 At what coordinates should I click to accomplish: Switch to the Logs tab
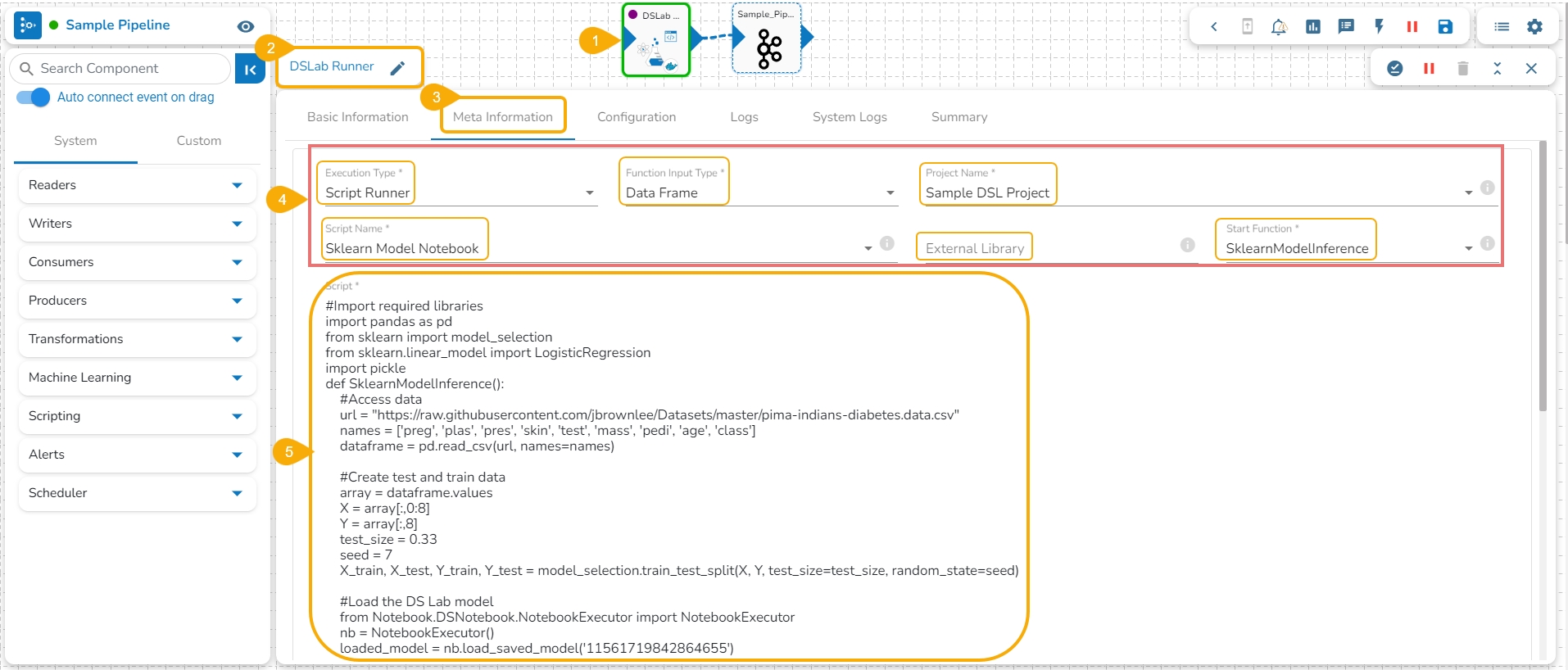coord(745,117)
